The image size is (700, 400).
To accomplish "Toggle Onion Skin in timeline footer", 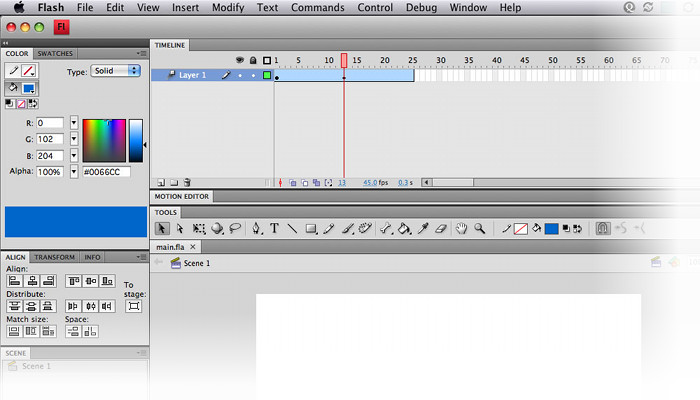I will [x=293, y=183].
